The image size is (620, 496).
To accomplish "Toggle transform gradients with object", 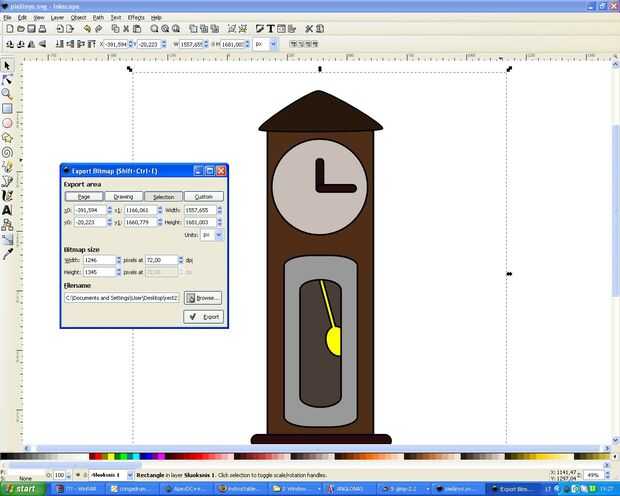I will (308, 44).
